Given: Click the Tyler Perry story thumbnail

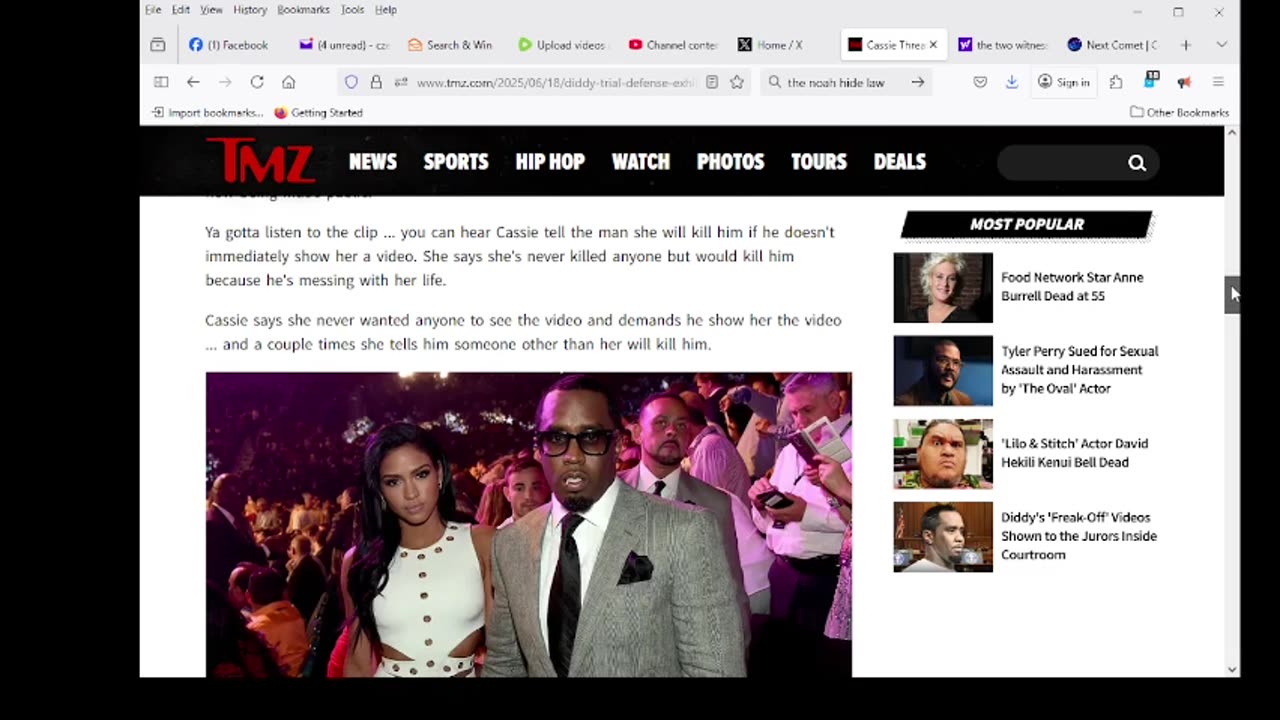Looking at the screenshot, I should [x=943, y=371].
